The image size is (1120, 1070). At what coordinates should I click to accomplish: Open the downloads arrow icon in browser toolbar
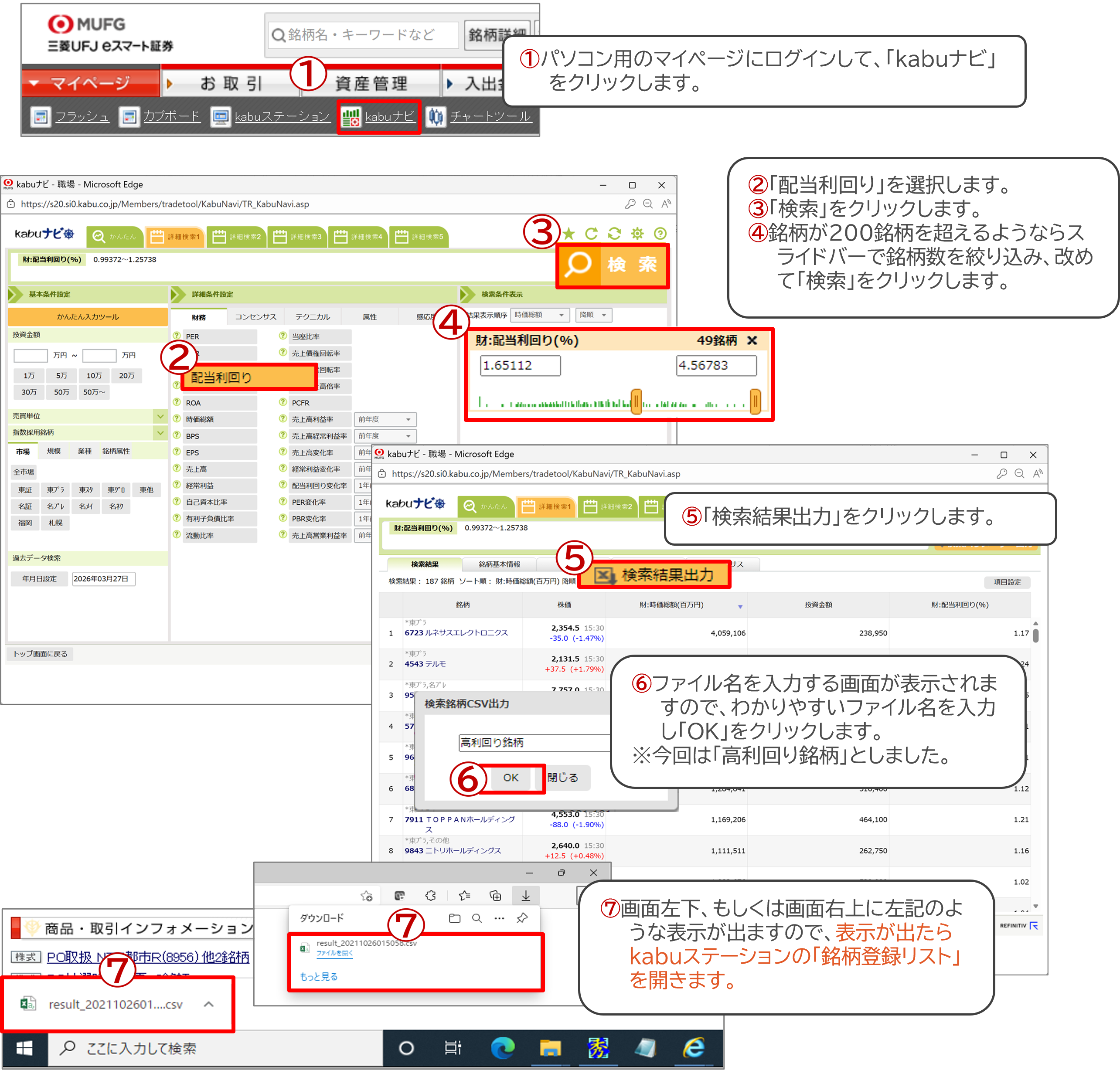(525, 896)
